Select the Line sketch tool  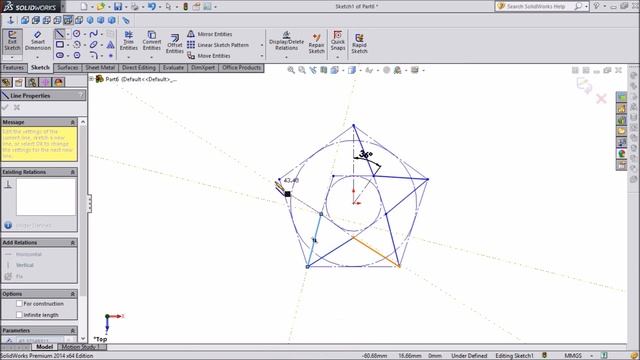click(x=60, y=34)
